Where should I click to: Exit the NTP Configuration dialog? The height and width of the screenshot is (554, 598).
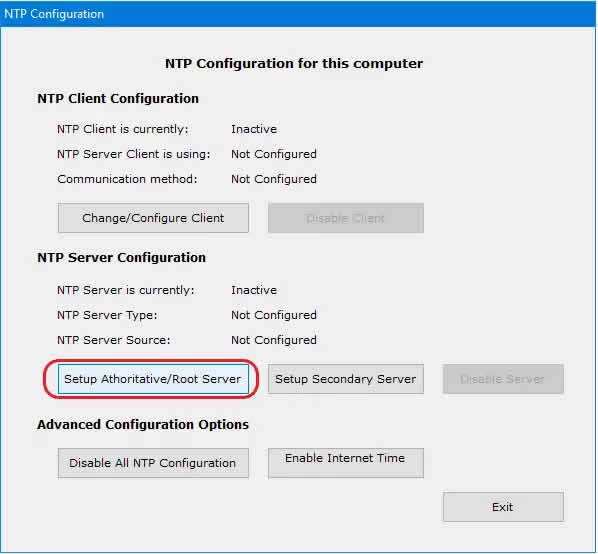[503, 507]
